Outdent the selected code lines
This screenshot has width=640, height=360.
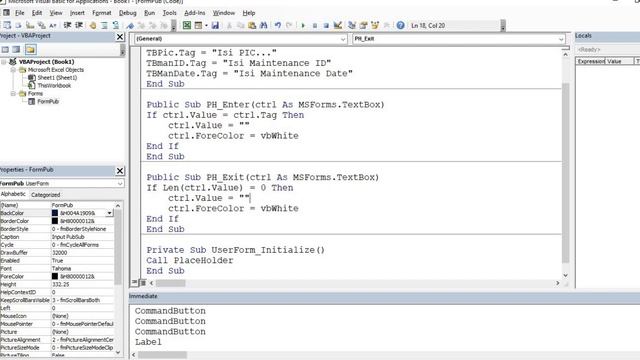79,25
